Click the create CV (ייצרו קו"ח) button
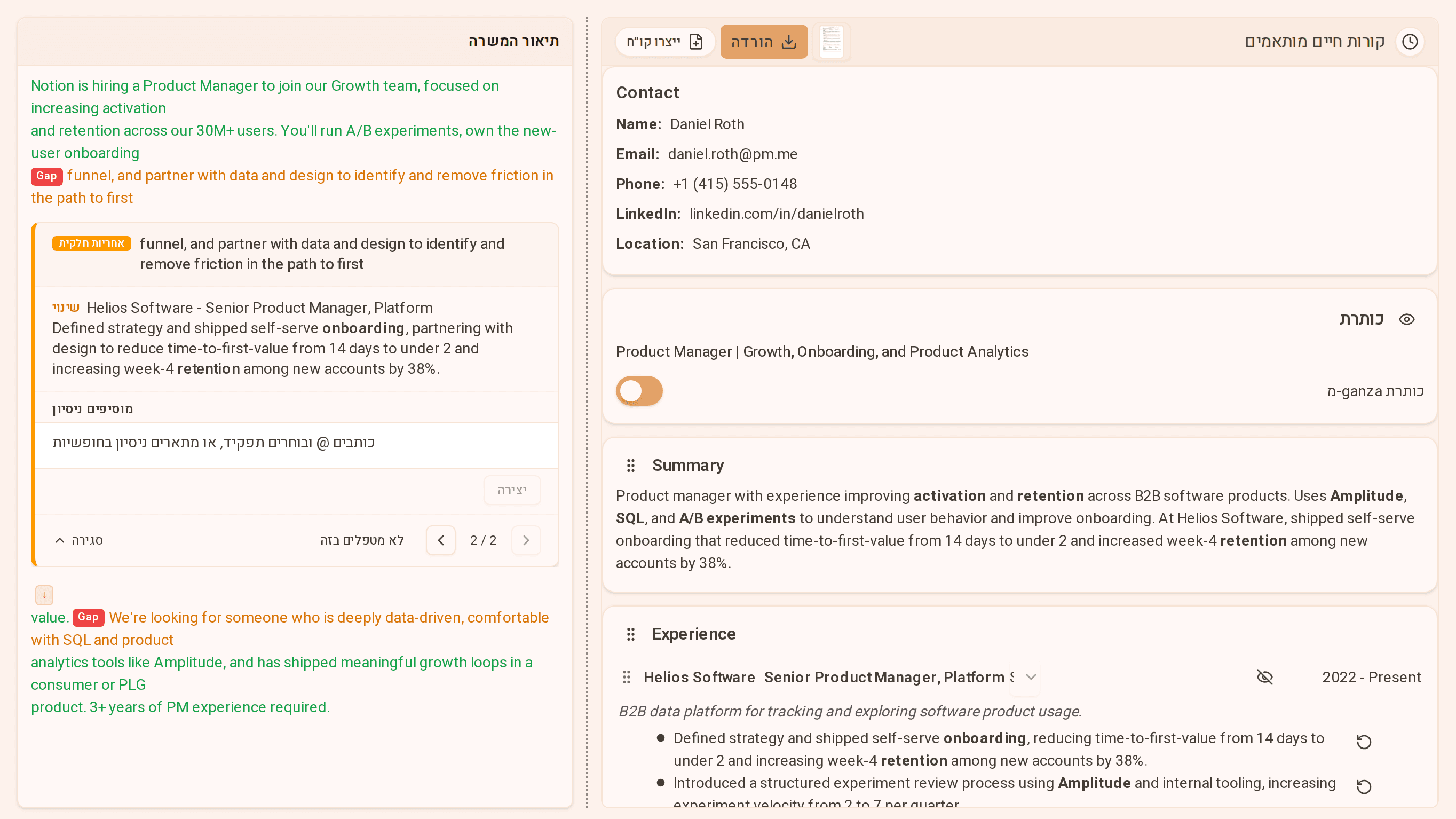Viewport: 1456px width, 819px height. (x=665, y=42)
